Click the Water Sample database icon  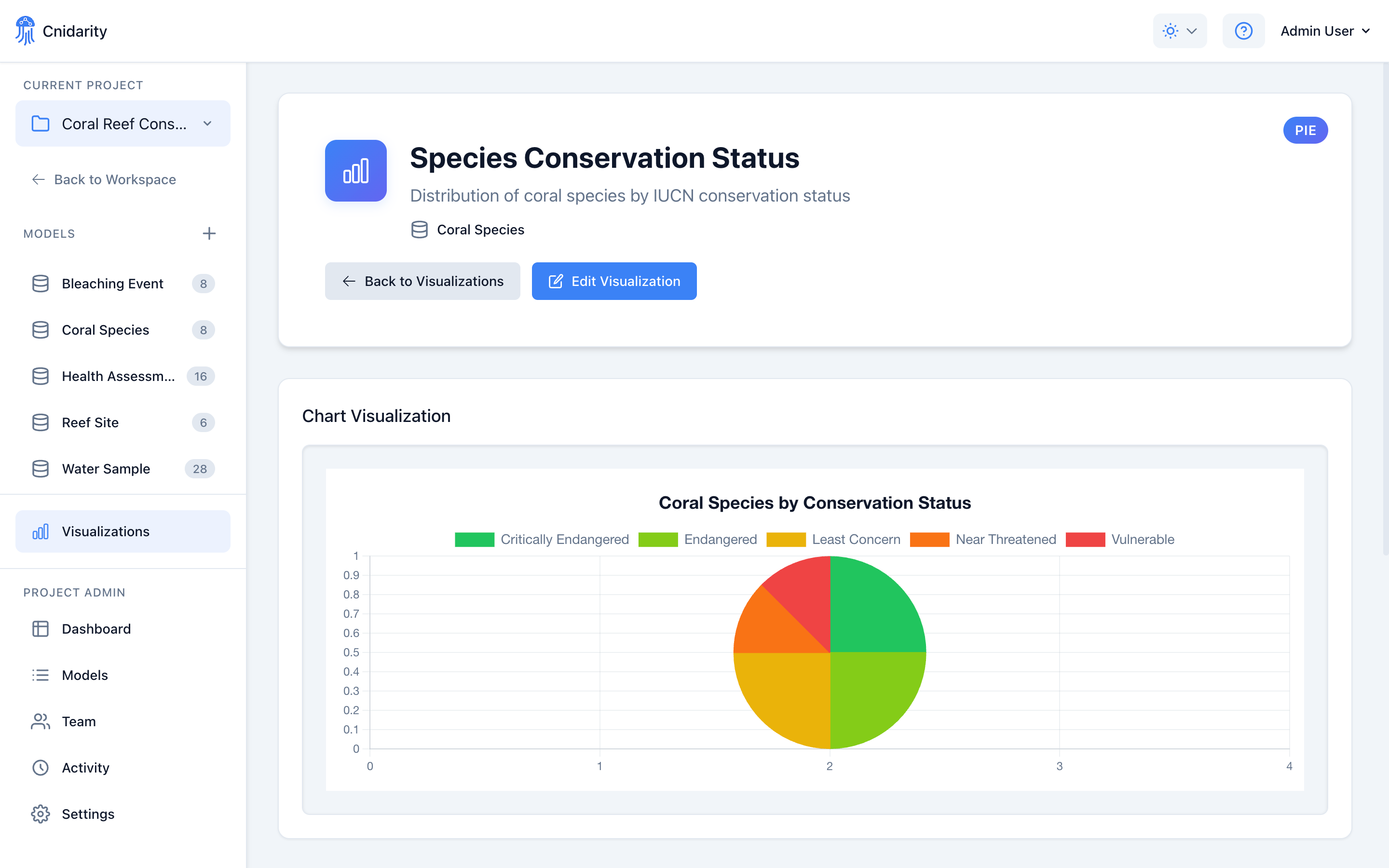40,468
